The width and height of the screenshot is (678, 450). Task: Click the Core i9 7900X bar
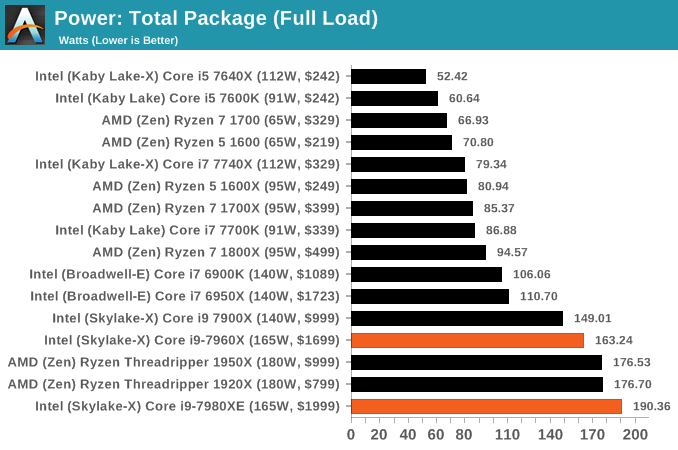(457, 318)
